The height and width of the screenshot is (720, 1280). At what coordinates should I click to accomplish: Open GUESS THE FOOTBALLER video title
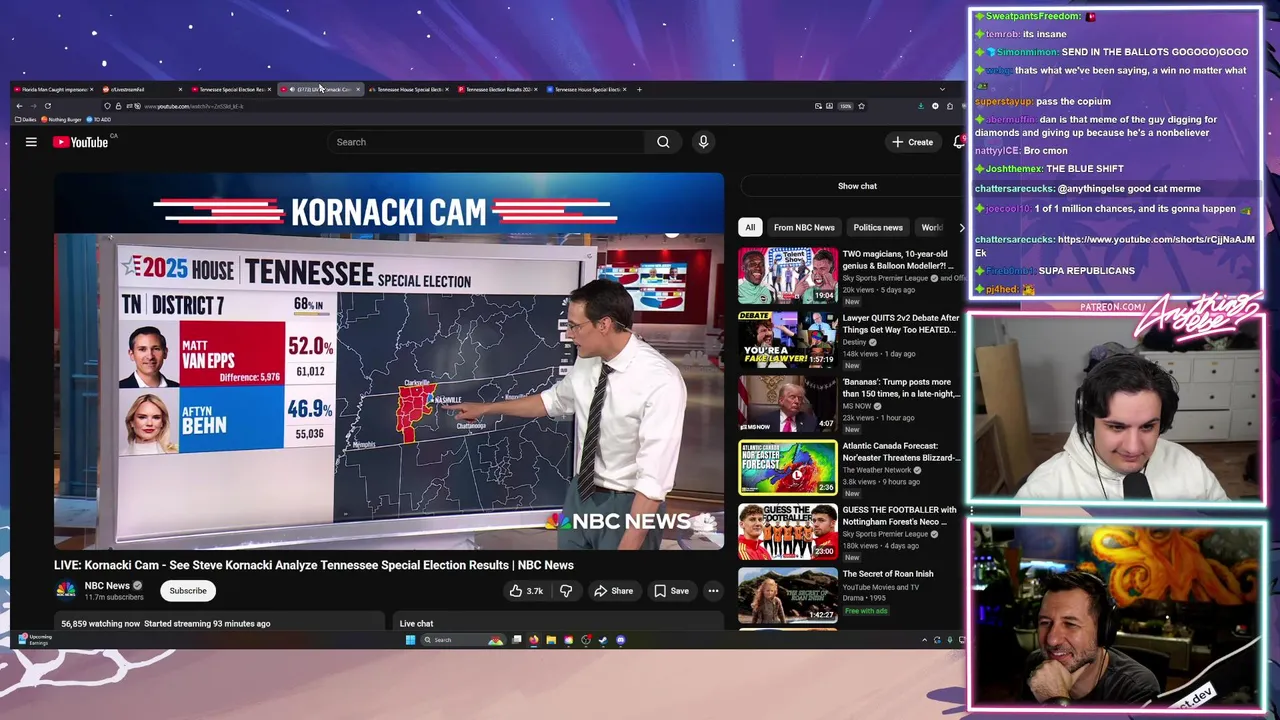(x=900, y=516)
